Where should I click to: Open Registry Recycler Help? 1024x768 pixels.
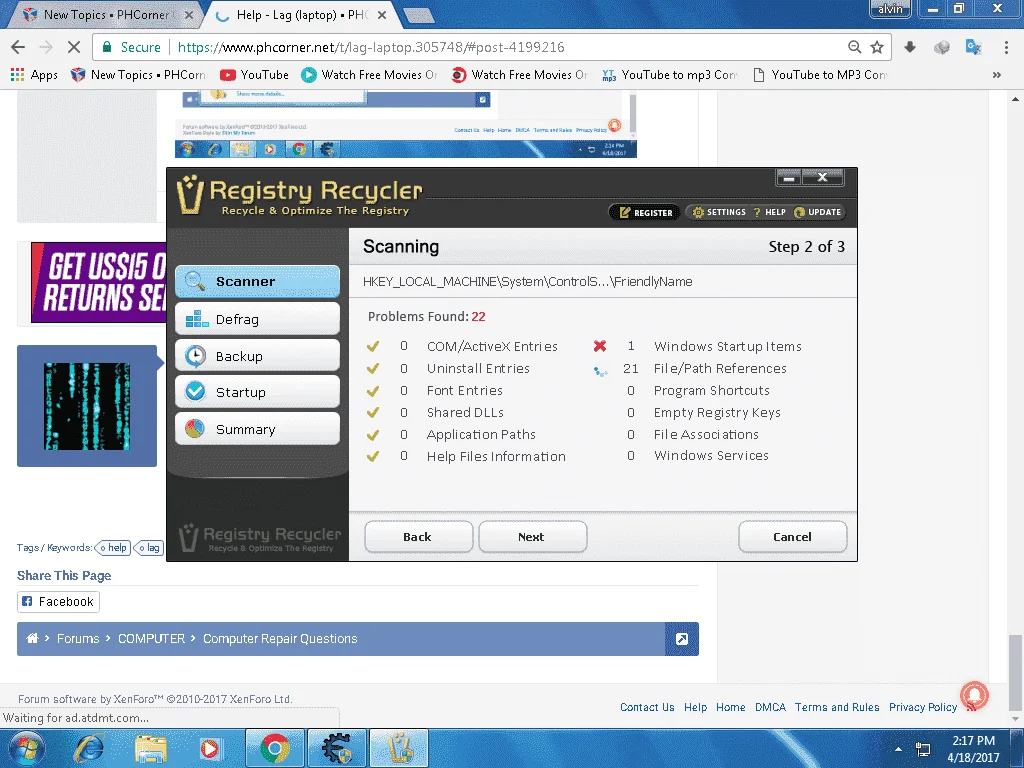(x=769, y=212)
